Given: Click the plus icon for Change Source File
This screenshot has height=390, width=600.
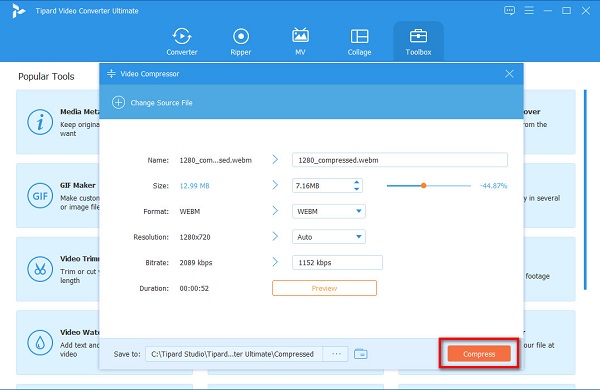Looking at the screenshot, I should 118,103.
